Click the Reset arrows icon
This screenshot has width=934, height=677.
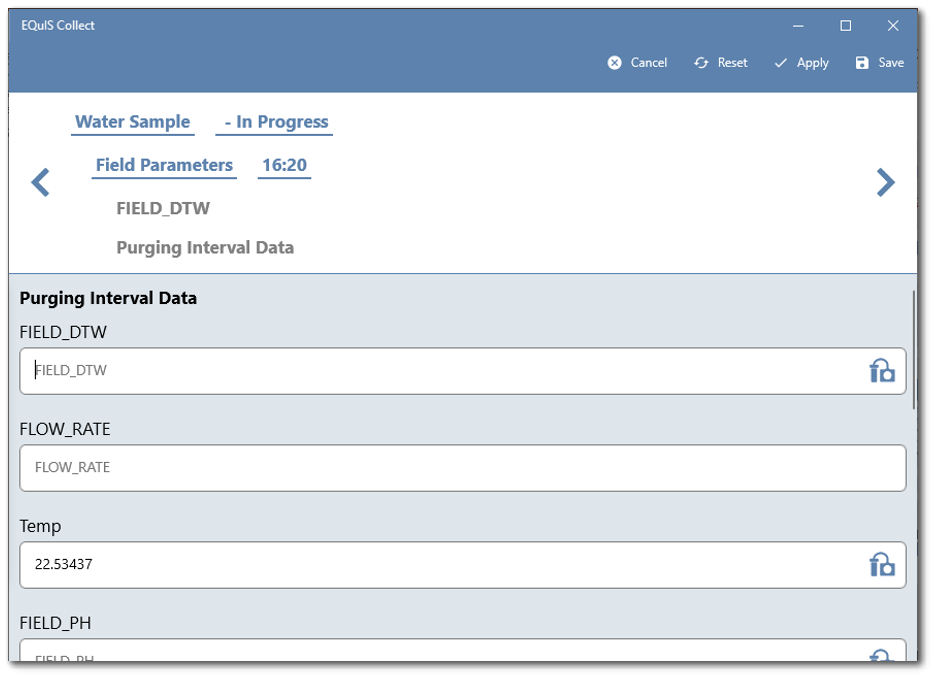coord(700,62)
